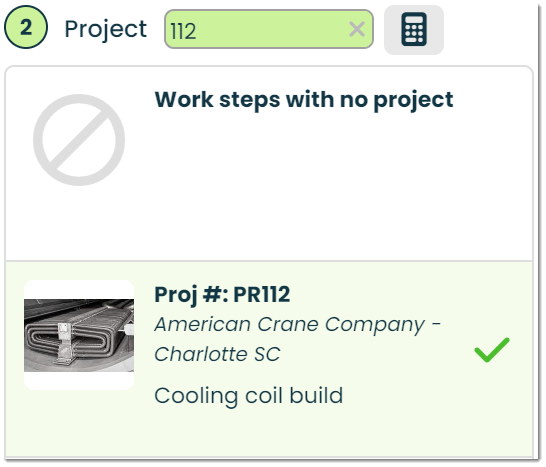The image size is (546, 467).
Task: Click the no-project prohibited circle icon
Action: (x=79, y=140)
